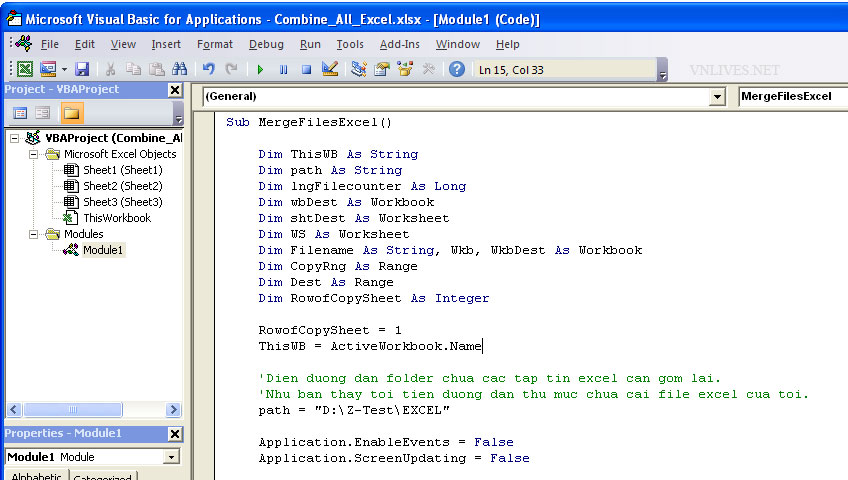Screen dimensions: 848x480
Task: Open Toolbox toolbar icon
Action: click(428, 69)
